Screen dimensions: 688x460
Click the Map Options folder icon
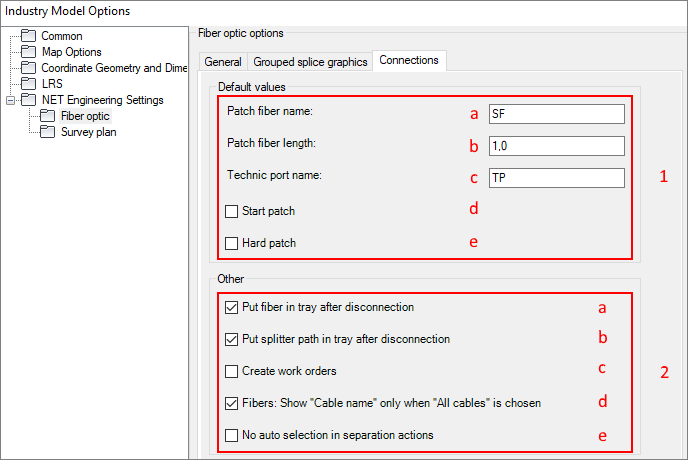coord(29,52)
